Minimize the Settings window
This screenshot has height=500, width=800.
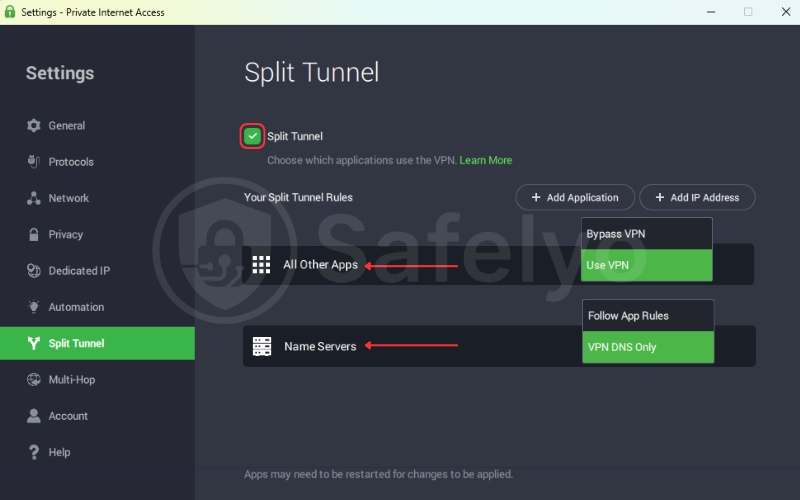coord(711,12)
